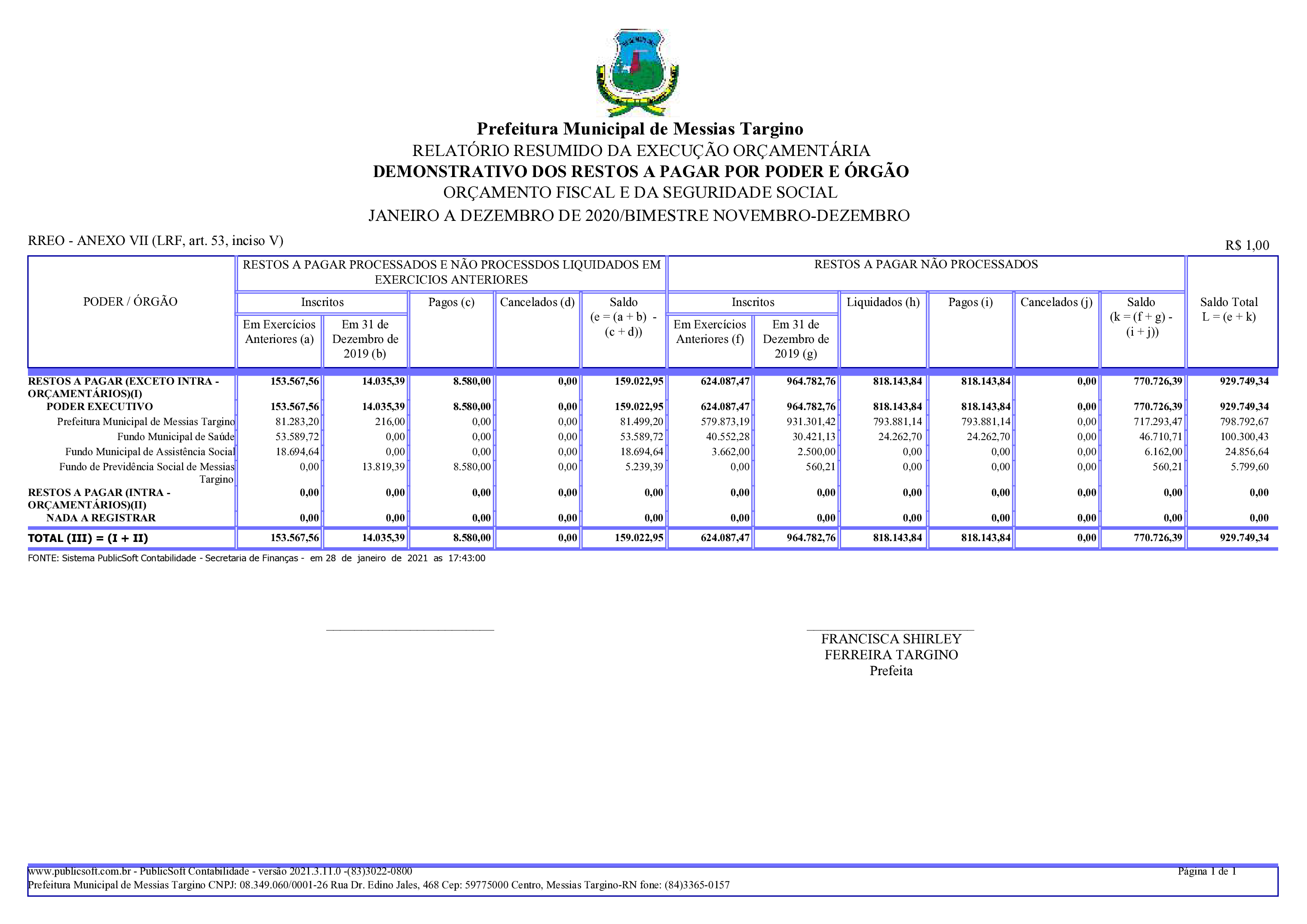Click the FONTE Sistema PublicSoft footnote

pos(256,559)
